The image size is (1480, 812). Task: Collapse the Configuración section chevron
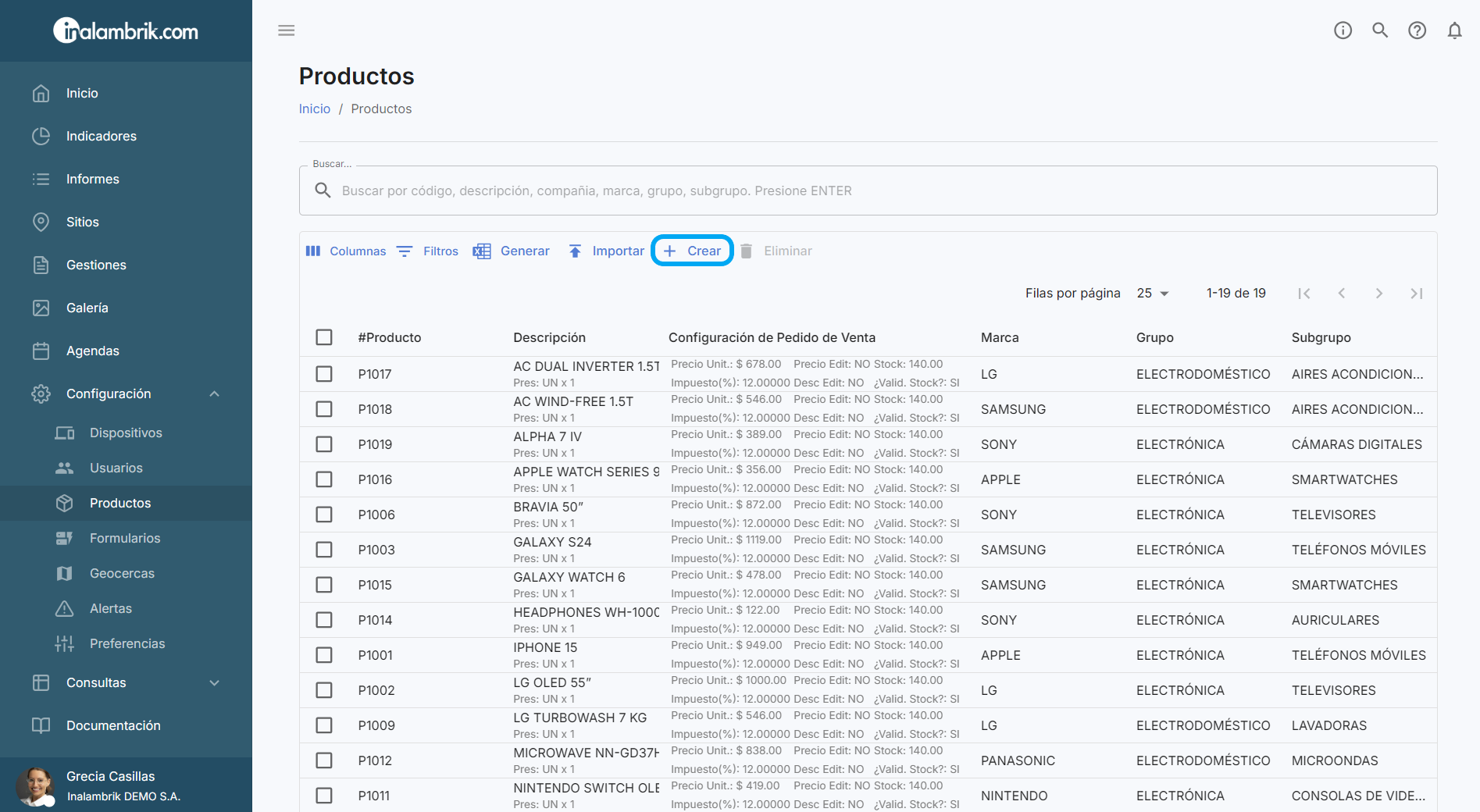[x=215, y=394]
